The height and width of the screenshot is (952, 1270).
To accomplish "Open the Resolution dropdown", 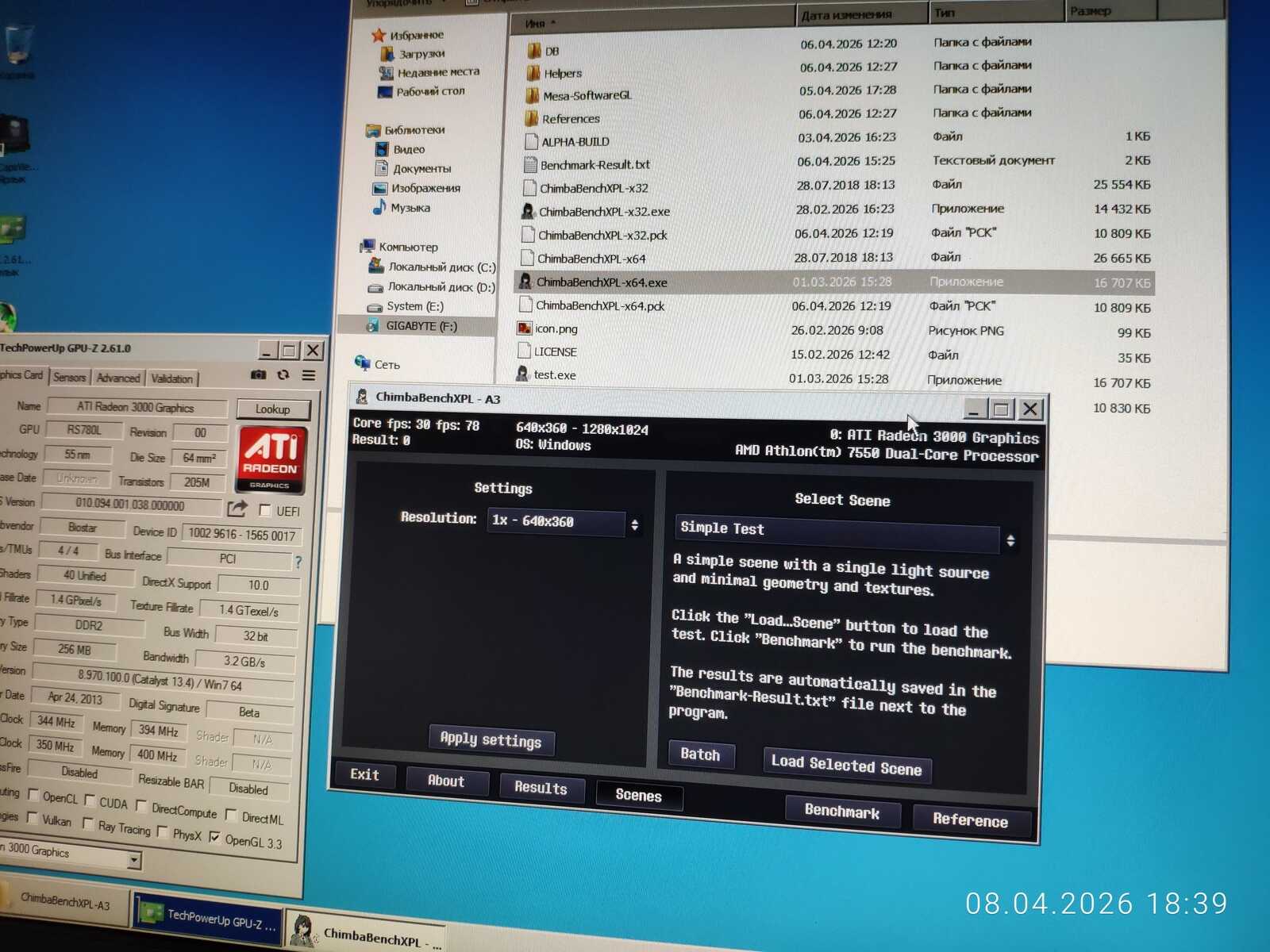I will (x=565, y=522).
